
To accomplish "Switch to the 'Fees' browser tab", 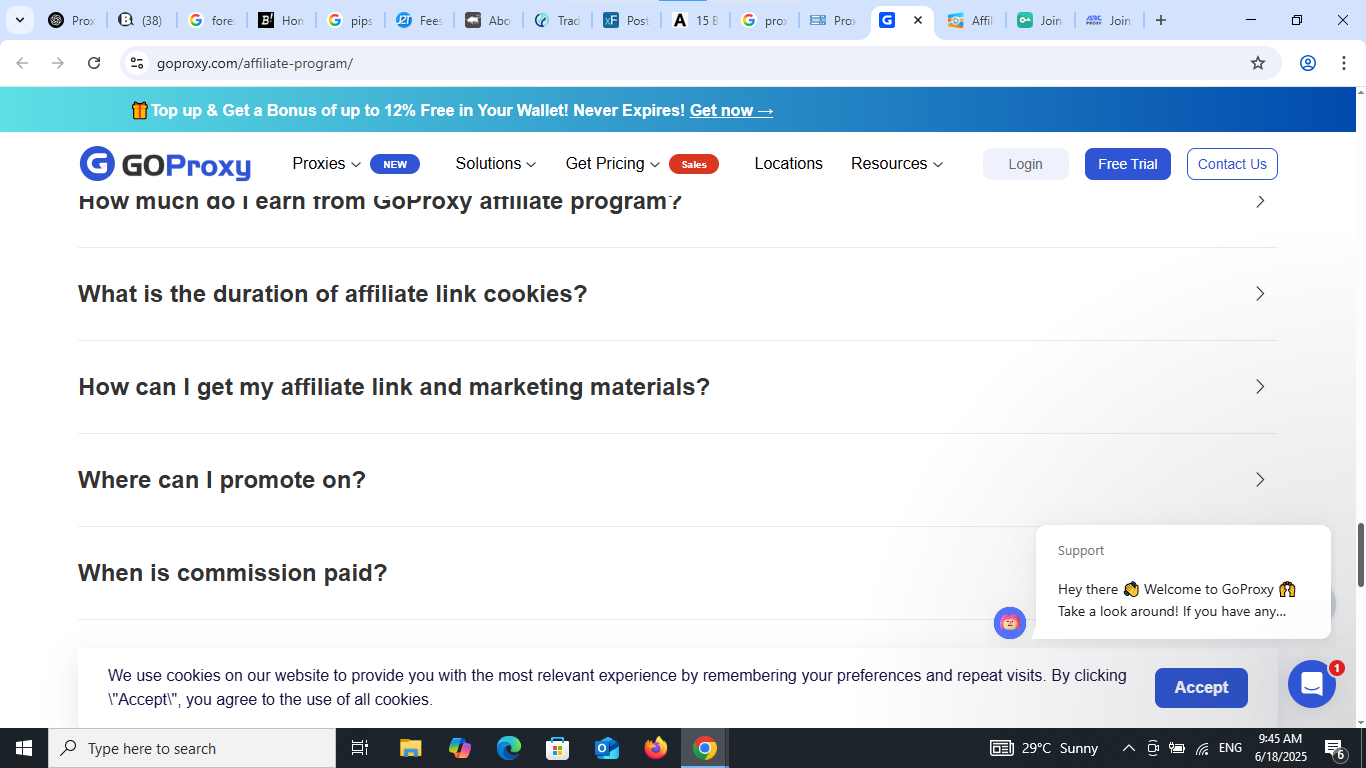I will 418,20.
